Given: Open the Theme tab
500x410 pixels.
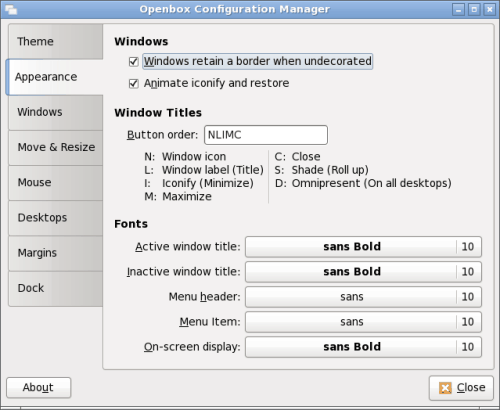Looking at the screenshot, I should pyautogui.click(x=55, y=42).
